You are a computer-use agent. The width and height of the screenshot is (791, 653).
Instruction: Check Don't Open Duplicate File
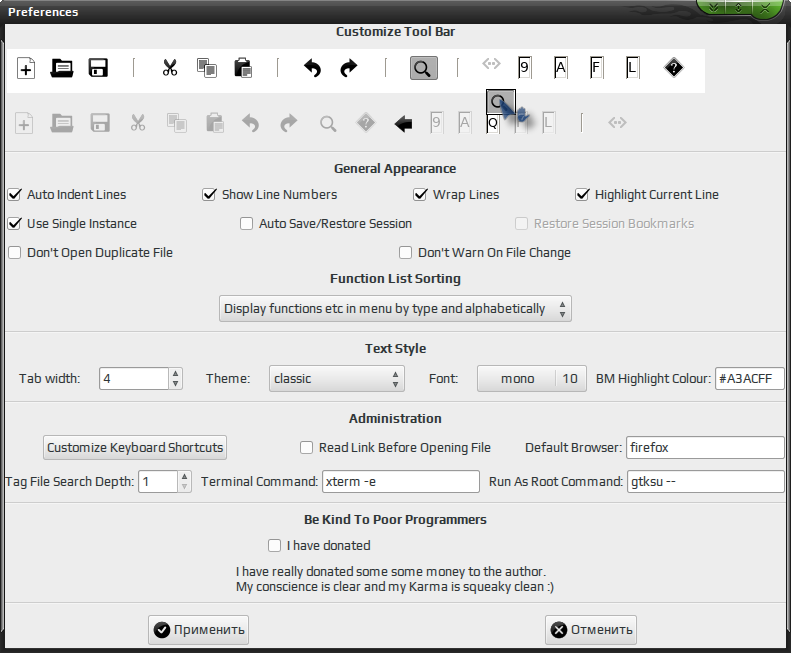(x=15, y=252)
